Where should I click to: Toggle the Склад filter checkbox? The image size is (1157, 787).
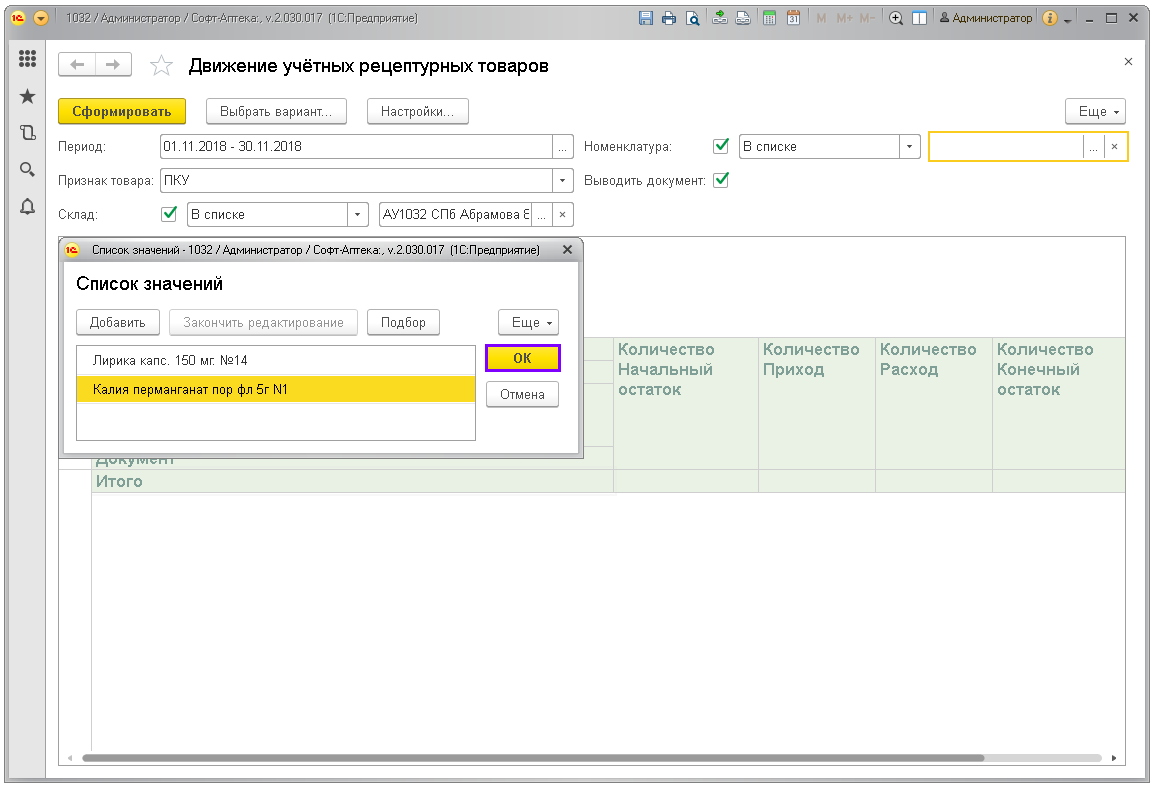[x=169, y=214]
